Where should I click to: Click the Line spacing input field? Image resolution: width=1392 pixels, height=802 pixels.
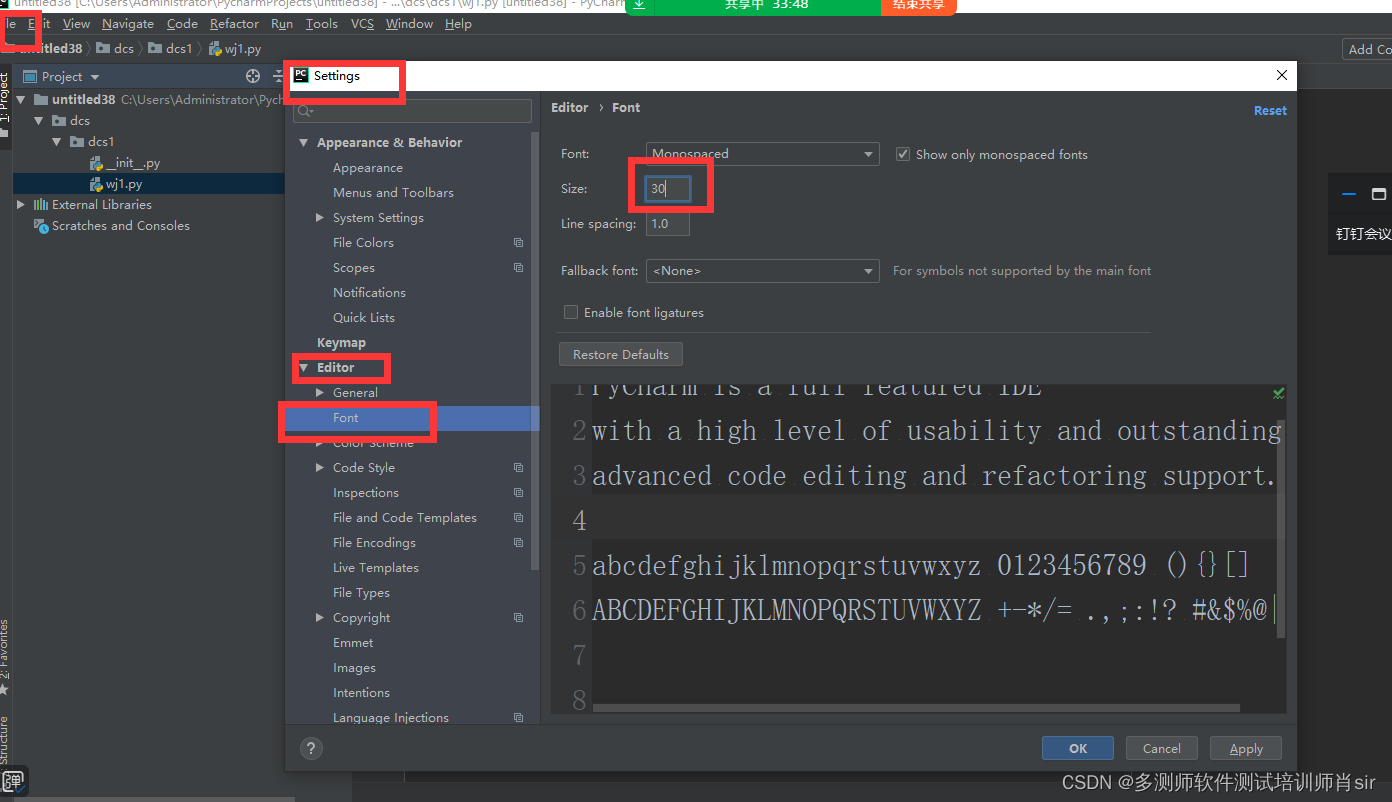668,224
